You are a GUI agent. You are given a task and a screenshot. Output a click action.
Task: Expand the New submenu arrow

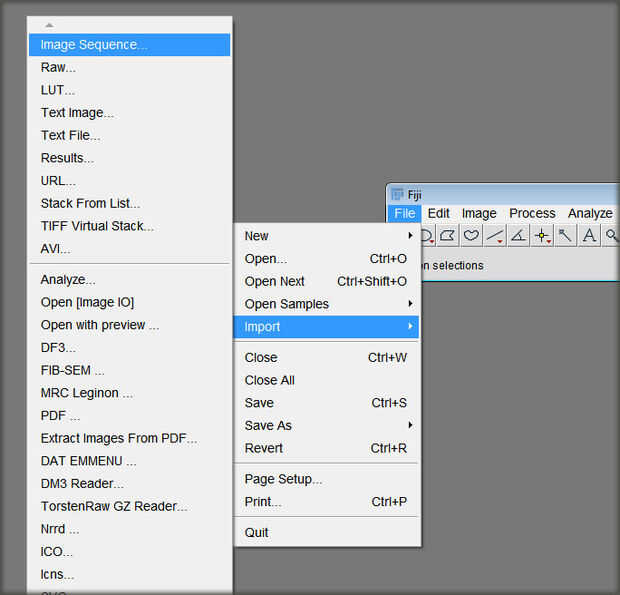pos(410,236)
